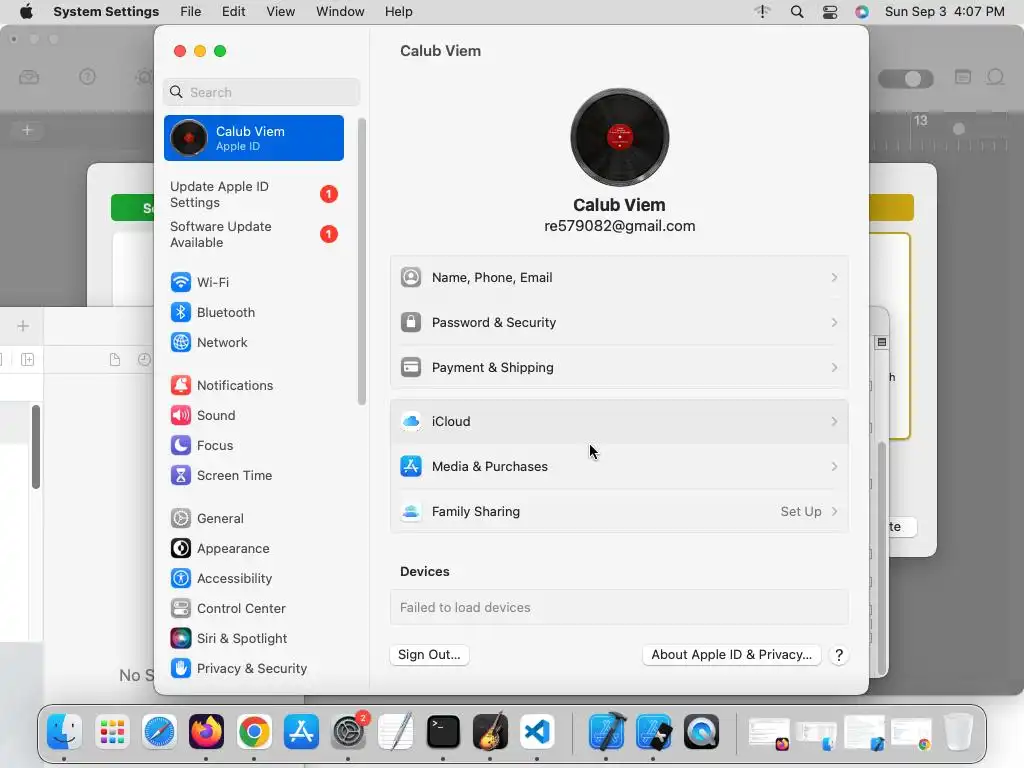Open Payment & Shipping row
Image resolution: width=1024 pixels, height=768 pixels.
pyautogui.click(x=619, y=368)
